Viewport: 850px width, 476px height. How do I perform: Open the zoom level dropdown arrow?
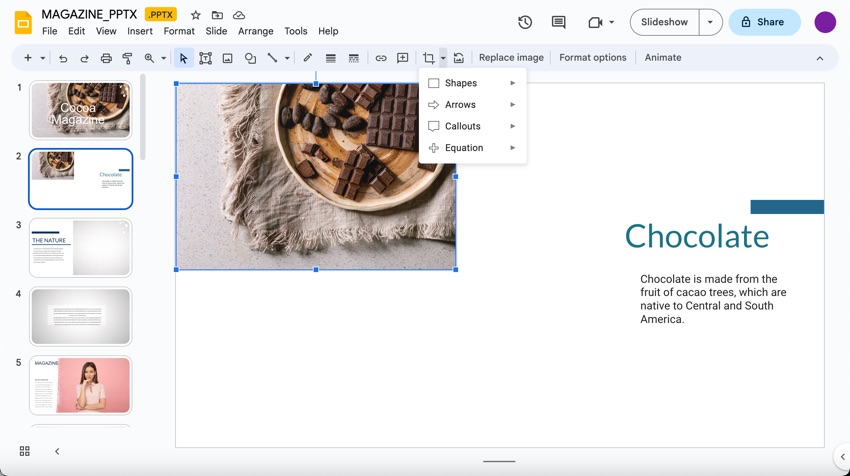coord(163,58)
